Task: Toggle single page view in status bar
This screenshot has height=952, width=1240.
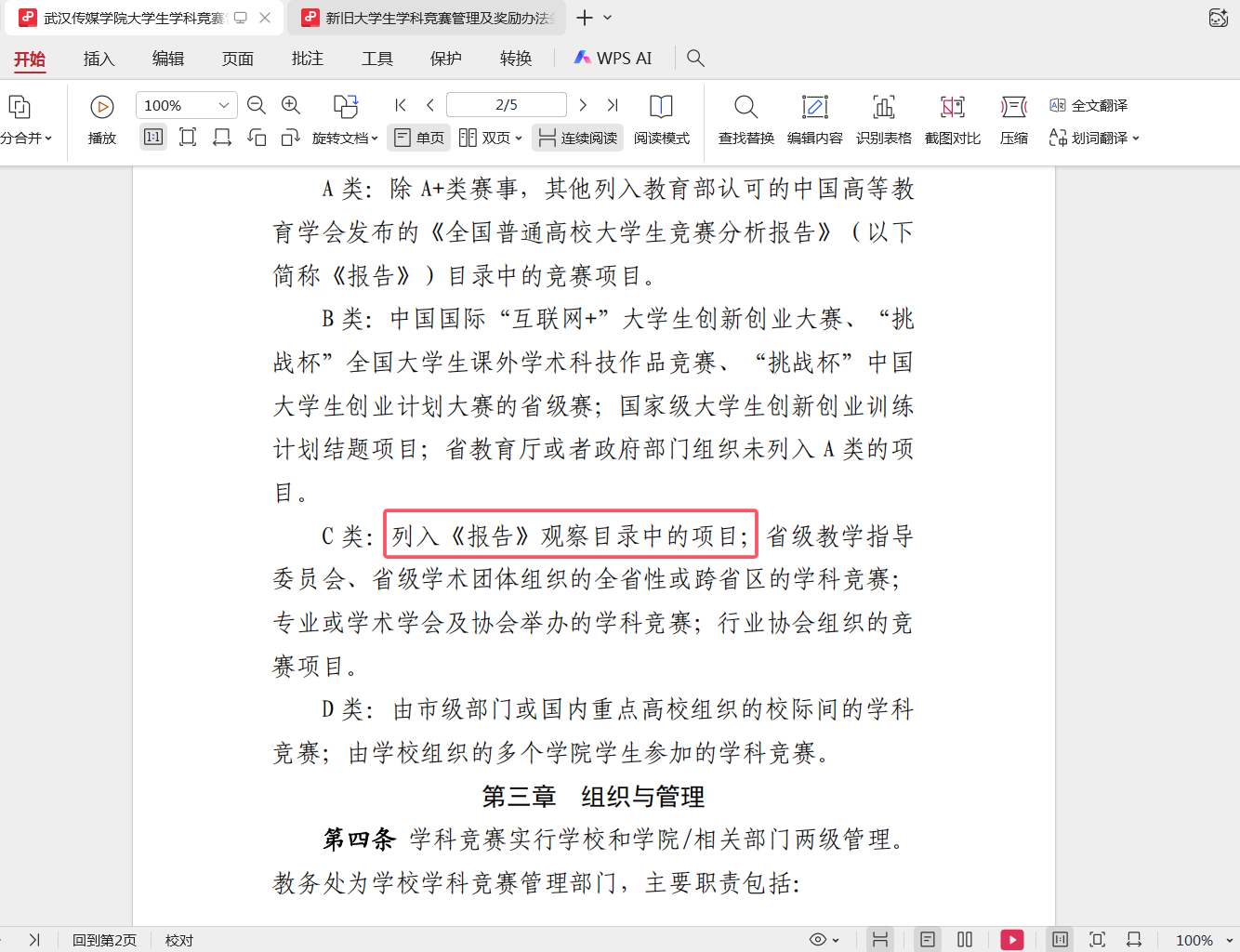Action: pyautogui.click(x=928, y=940)
